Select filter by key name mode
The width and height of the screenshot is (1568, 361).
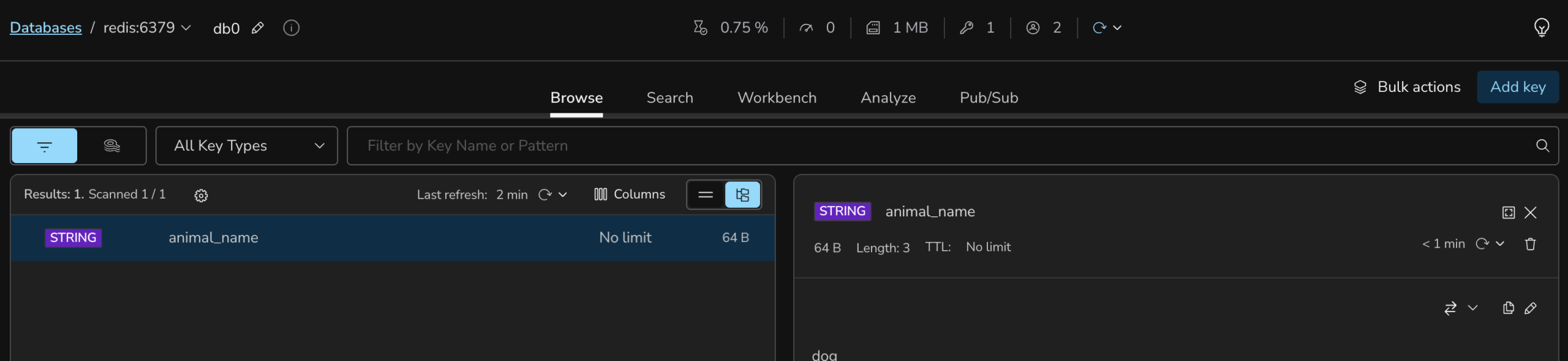pos(44,146)
